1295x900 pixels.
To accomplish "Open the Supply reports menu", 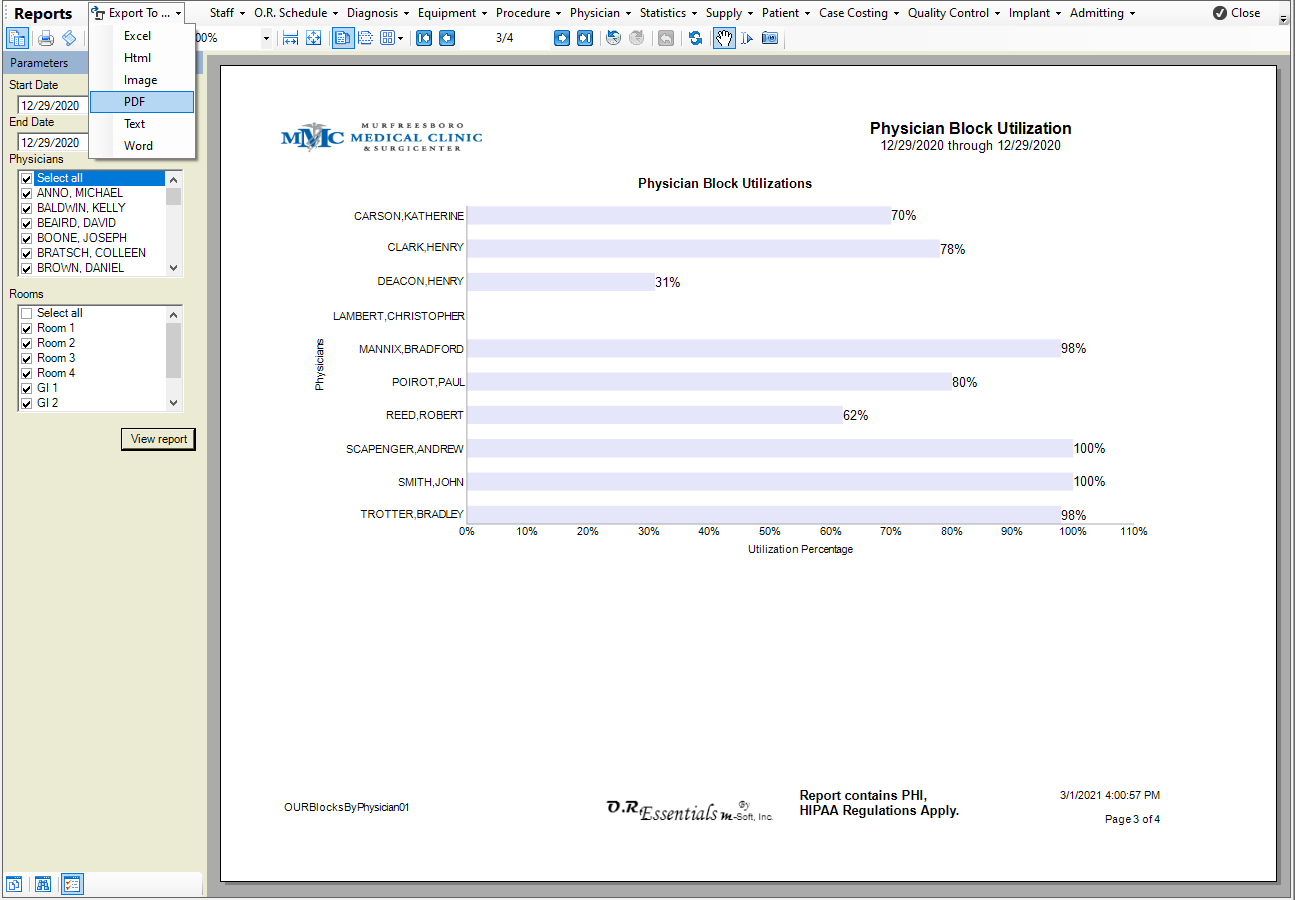I will 730,13.
